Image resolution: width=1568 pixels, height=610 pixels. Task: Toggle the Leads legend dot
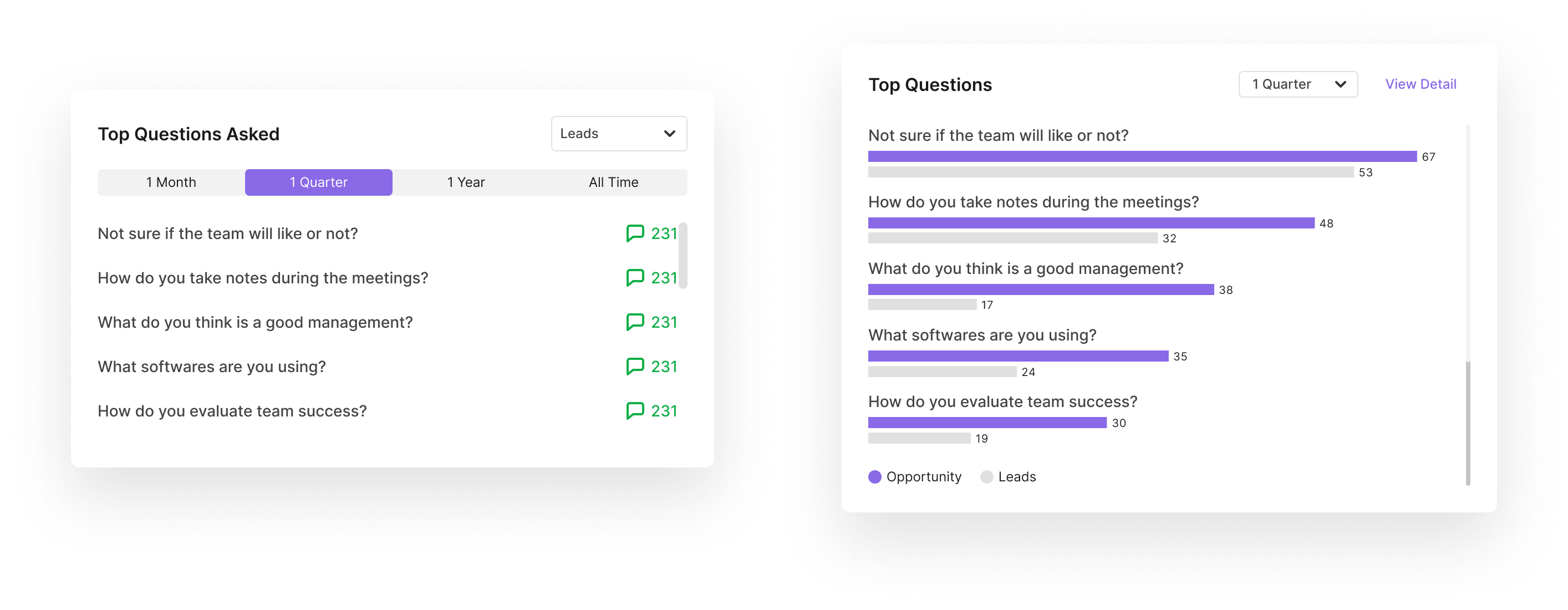[987, 477]
